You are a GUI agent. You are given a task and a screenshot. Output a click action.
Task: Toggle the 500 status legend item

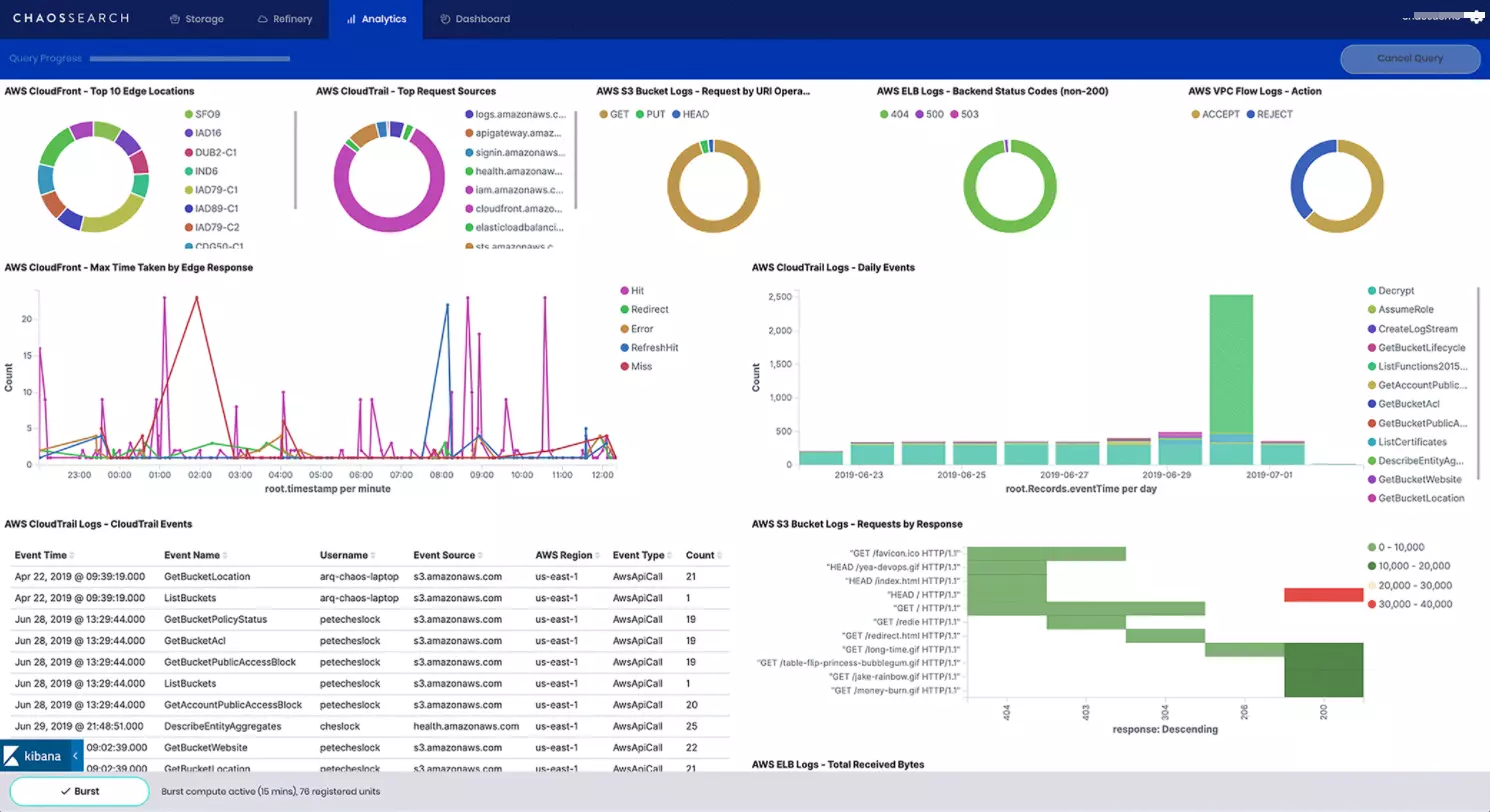click(x=929, y=114)
